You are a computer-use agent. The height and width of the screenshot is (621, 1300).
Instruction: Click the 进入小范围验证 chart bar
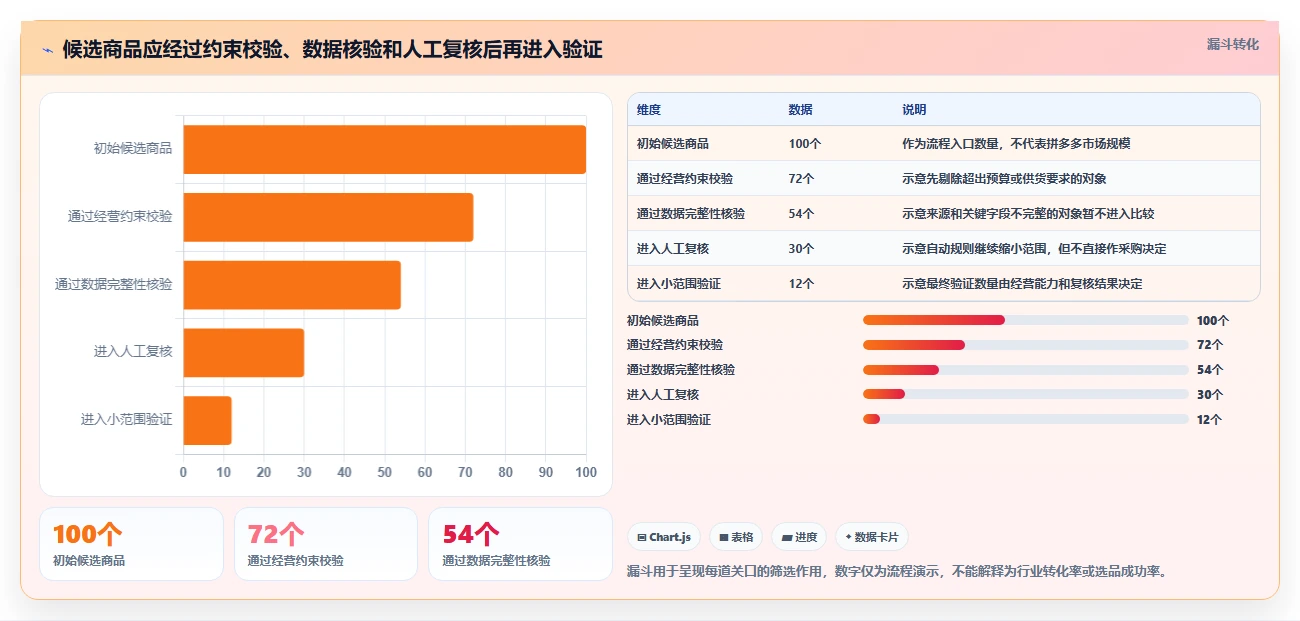pos(208,421)
